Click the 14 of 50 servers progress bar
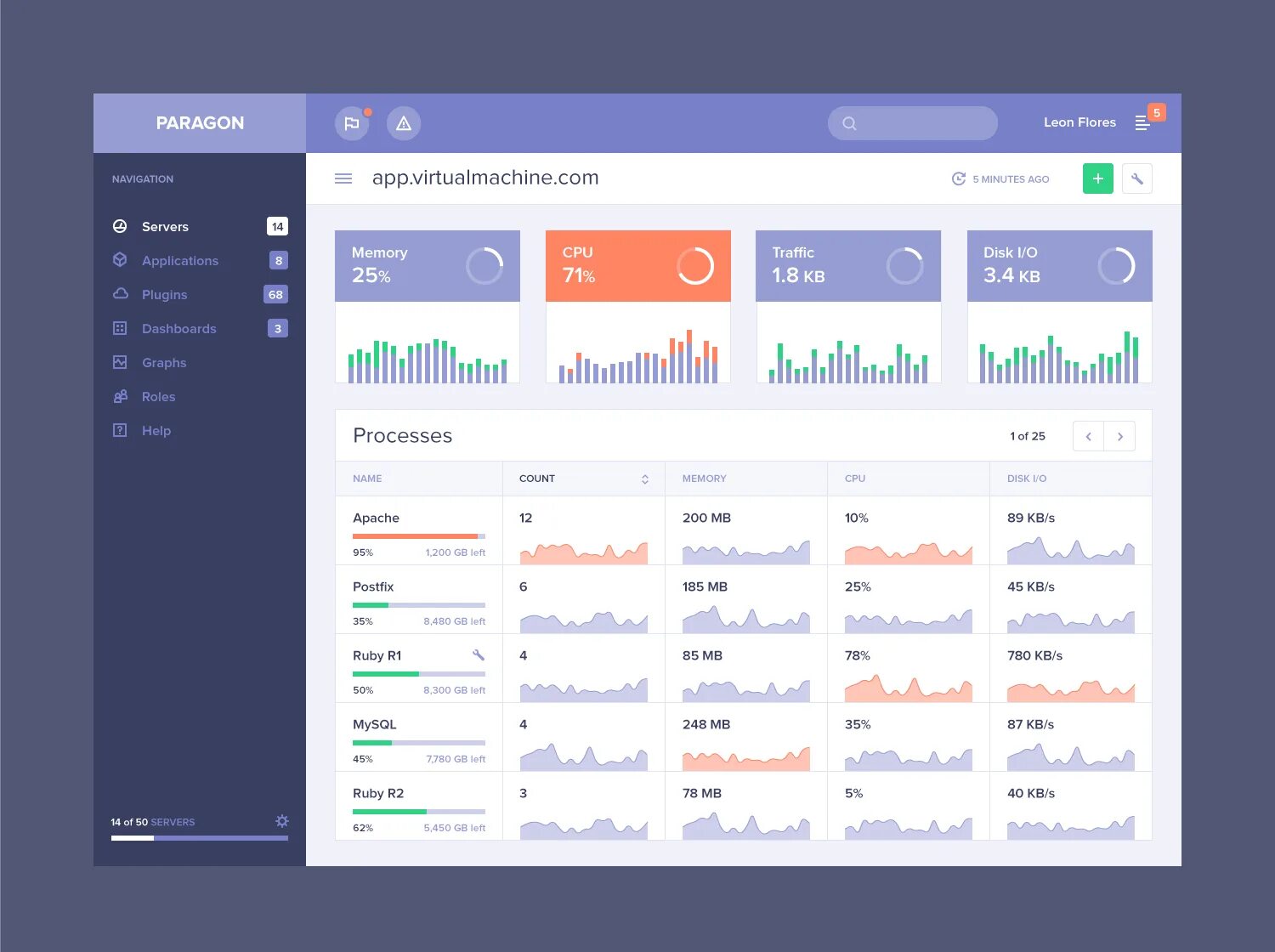 click(200, 838)
